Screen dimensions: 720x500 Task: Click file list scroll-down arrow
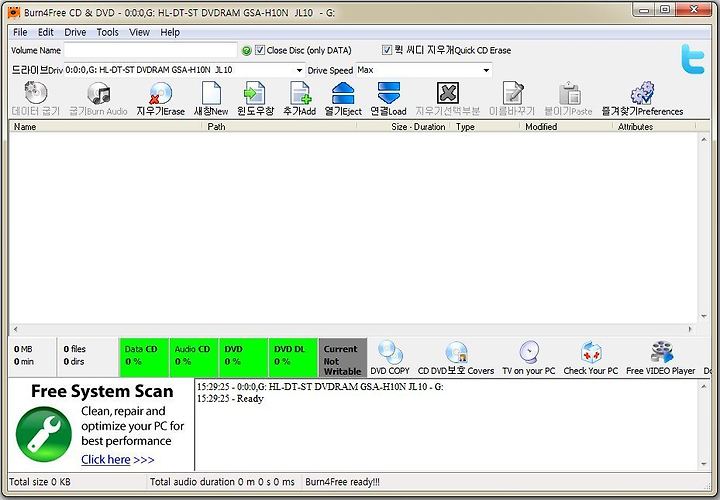pyautogui.click(x=704, y=316)
